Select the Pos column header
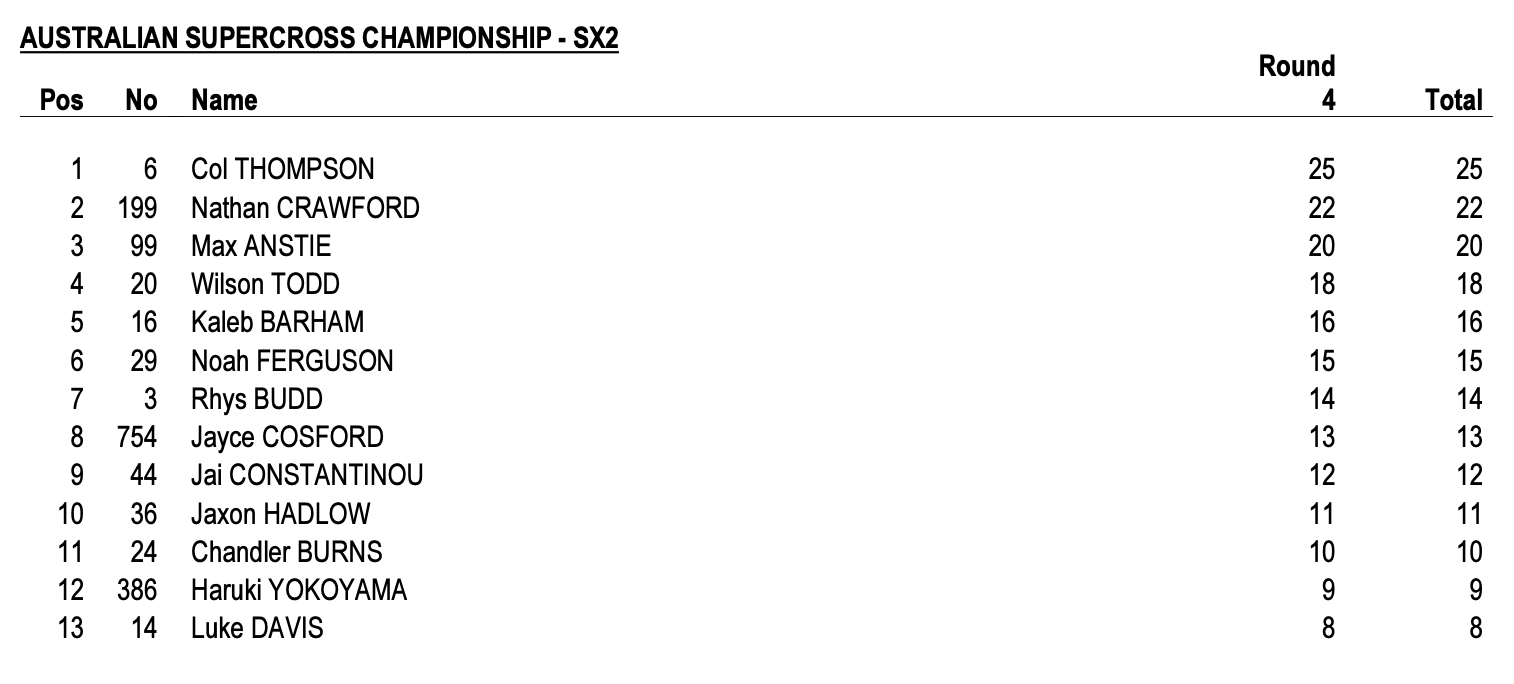This screenshot has height=684, width=1514. (61, 100)
